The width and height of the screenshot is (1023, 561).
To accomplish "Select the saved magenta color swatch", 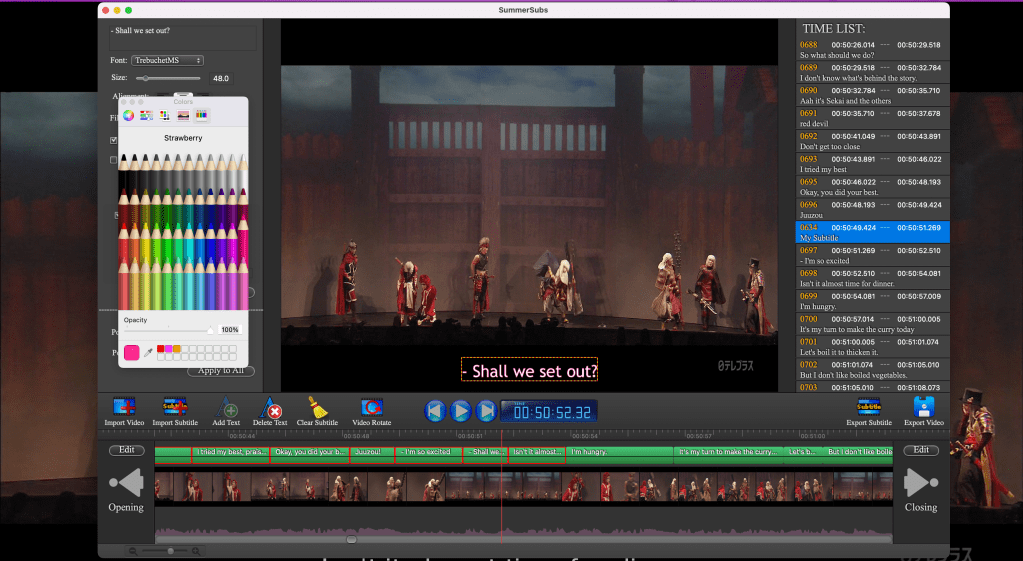I will tap(168, 349).
